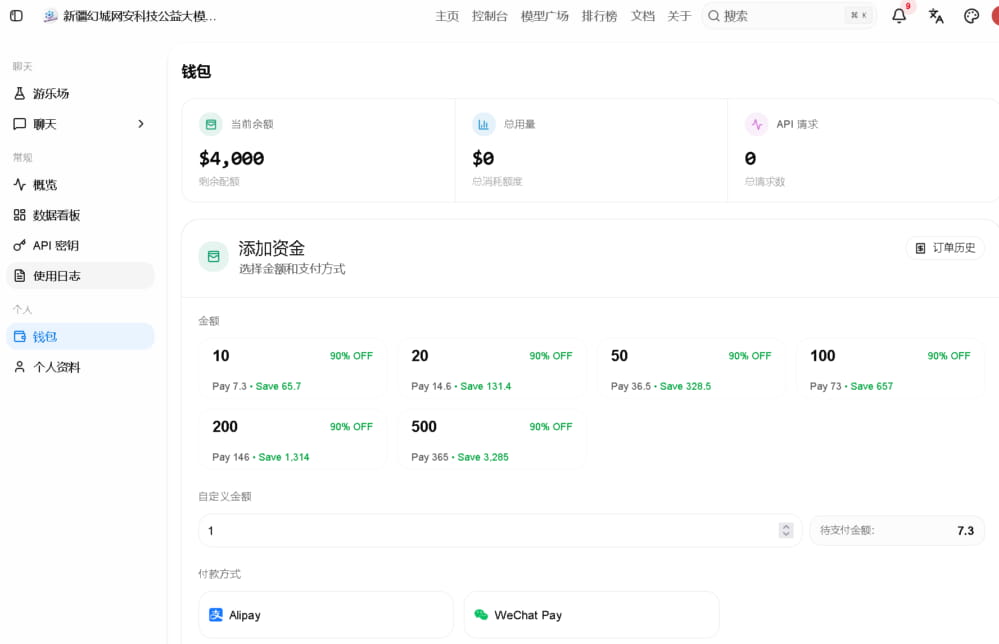Select the 10 amount option
The image size is (999, 644).
coord(292,370)
